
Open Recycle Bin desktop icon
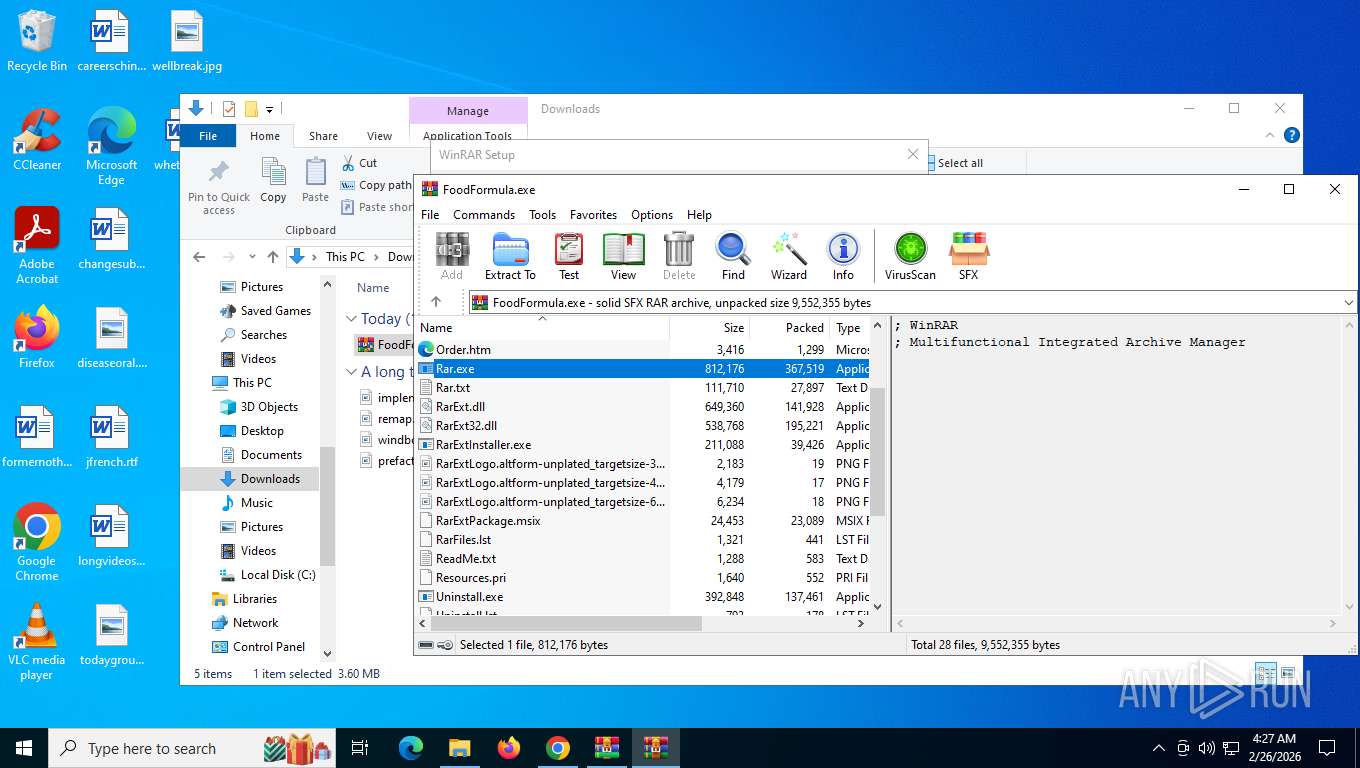[37, 41]
